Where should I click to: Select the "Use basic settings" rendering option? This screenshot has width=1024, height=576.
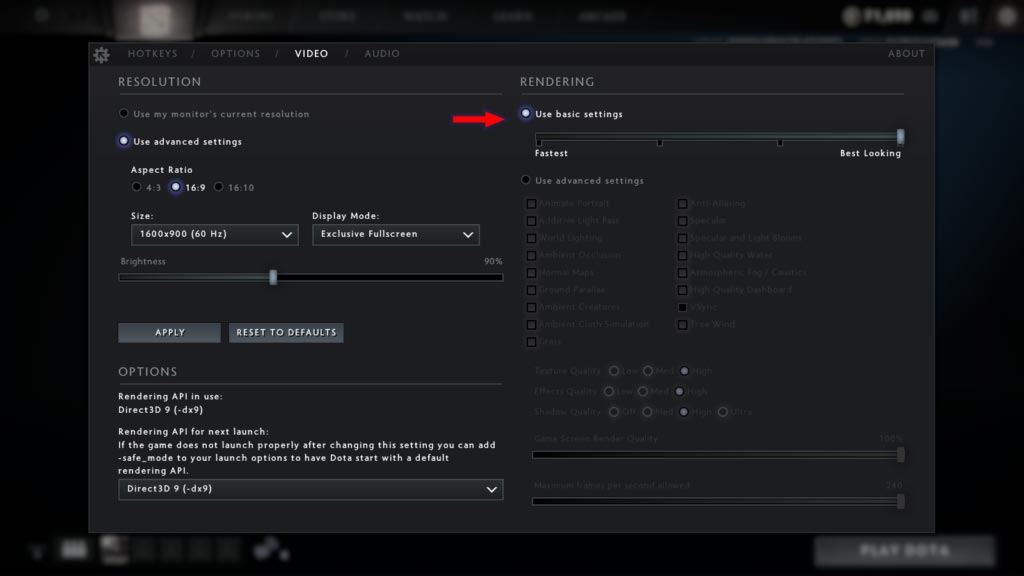526,114
